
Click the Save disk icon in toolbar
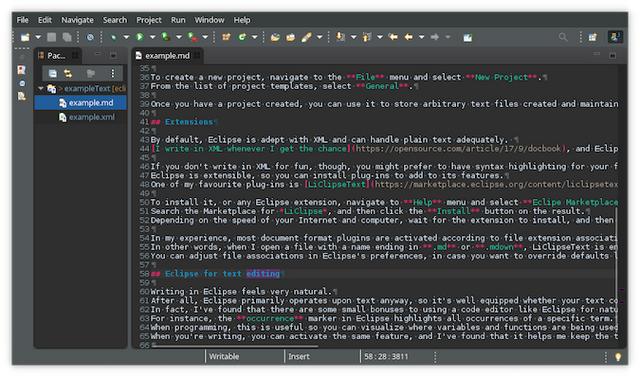tap(51, 37)
